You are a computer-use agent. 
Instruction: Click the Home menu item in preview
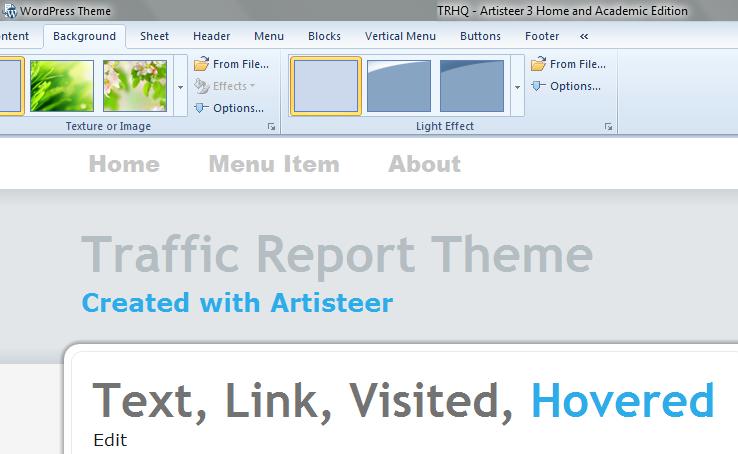coord(124,164)
